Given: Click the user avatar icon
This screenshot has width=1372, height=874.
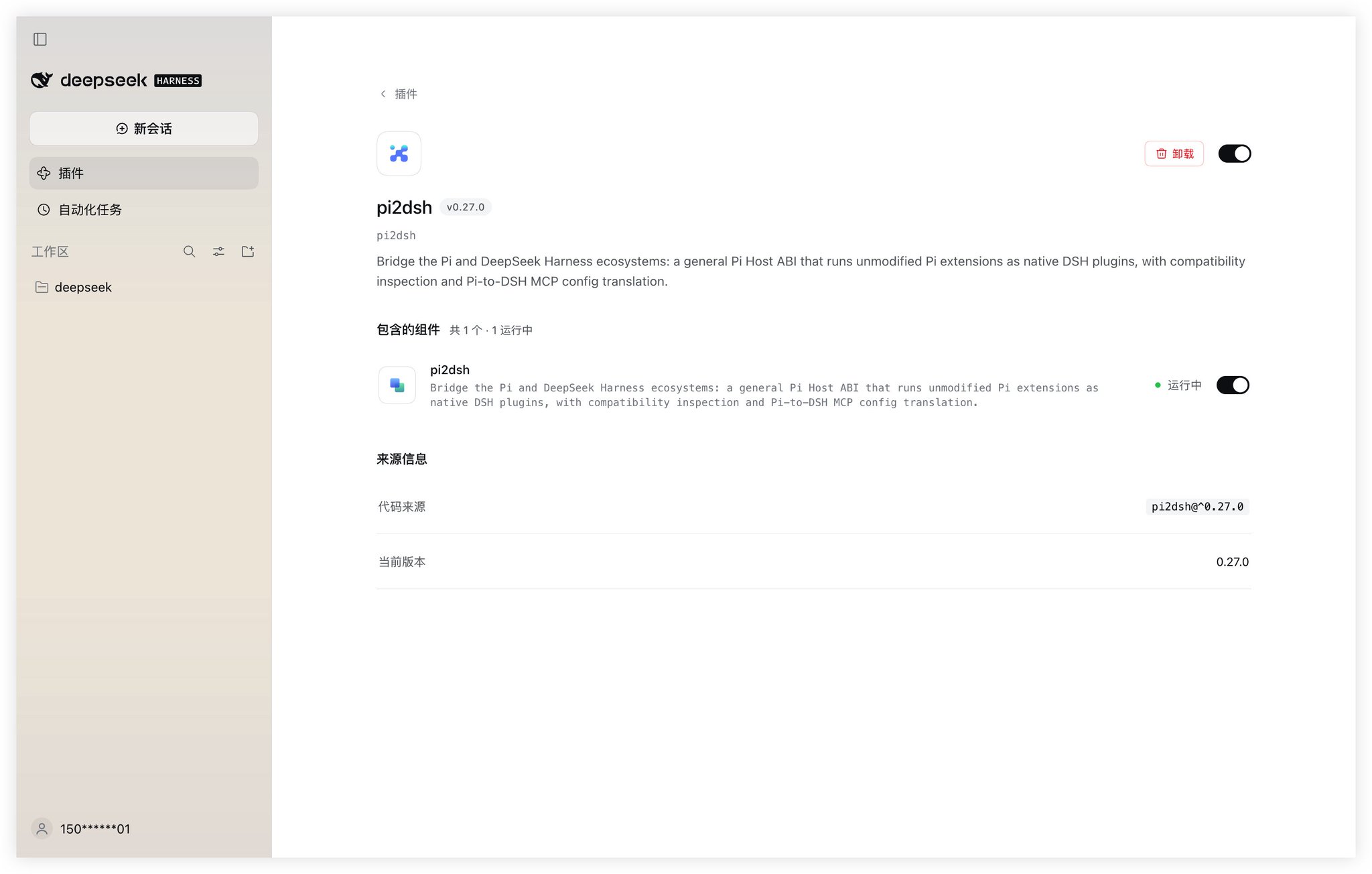Looking at the screenshot, I should coord(42,829).
